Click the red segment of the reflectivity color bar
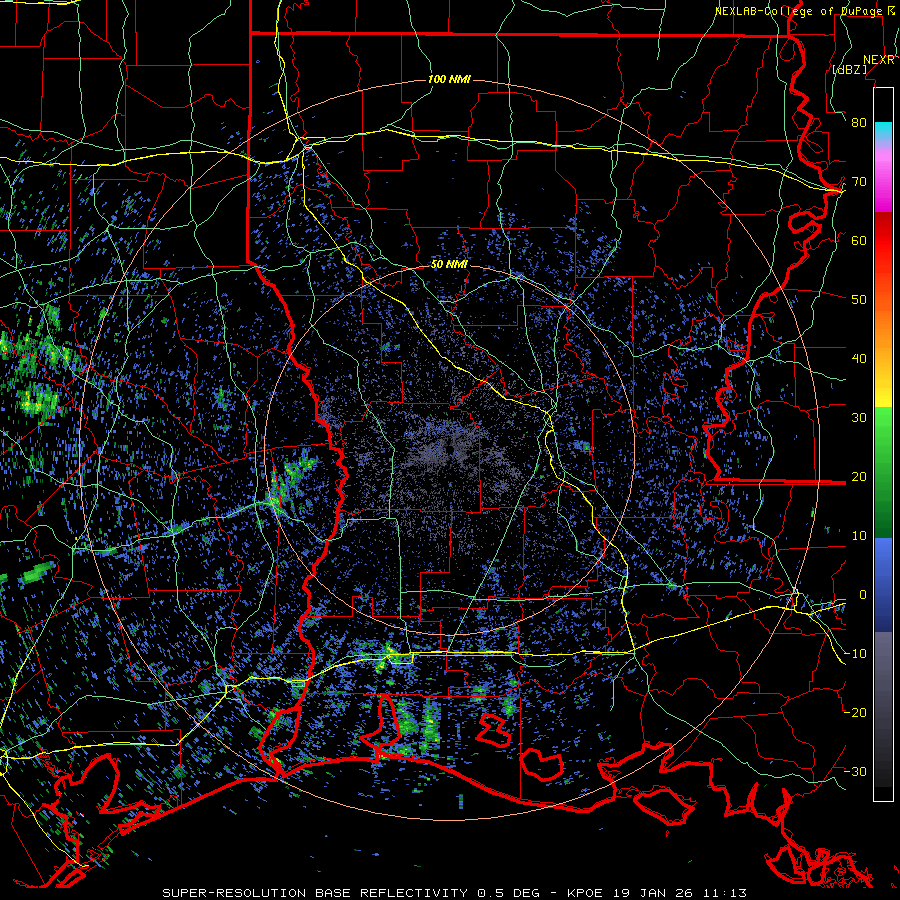900x900 pixels. 883,241
